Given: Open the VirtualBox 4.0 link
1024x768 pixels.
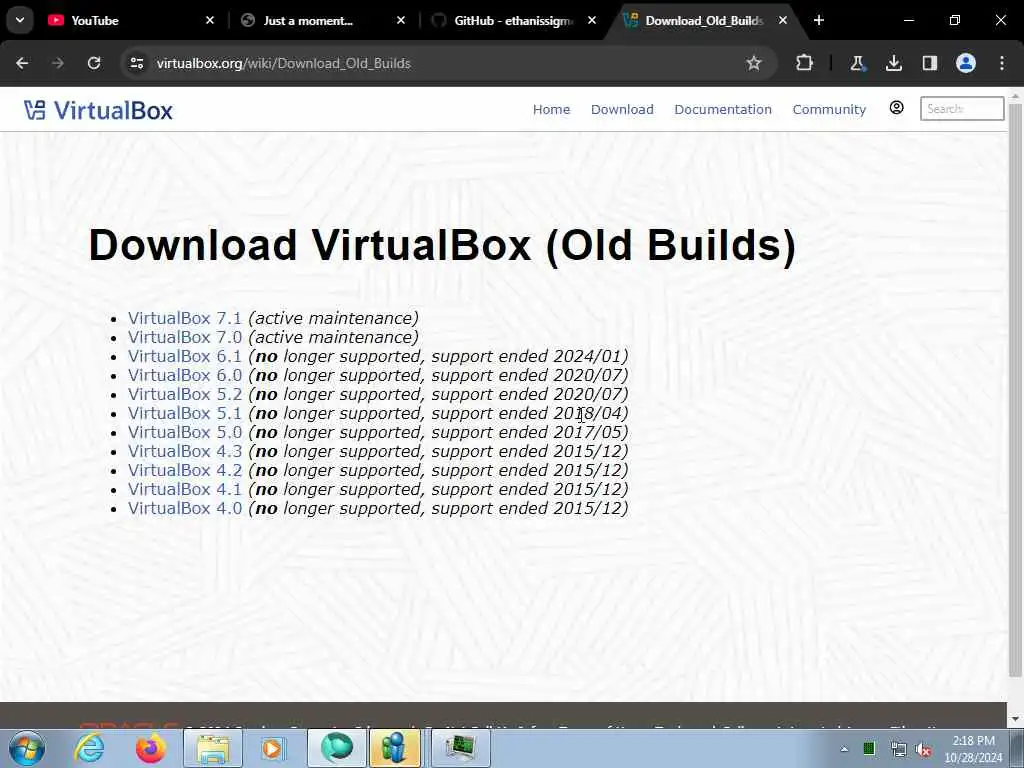Looking at the screenshot, I should [185, 507].
